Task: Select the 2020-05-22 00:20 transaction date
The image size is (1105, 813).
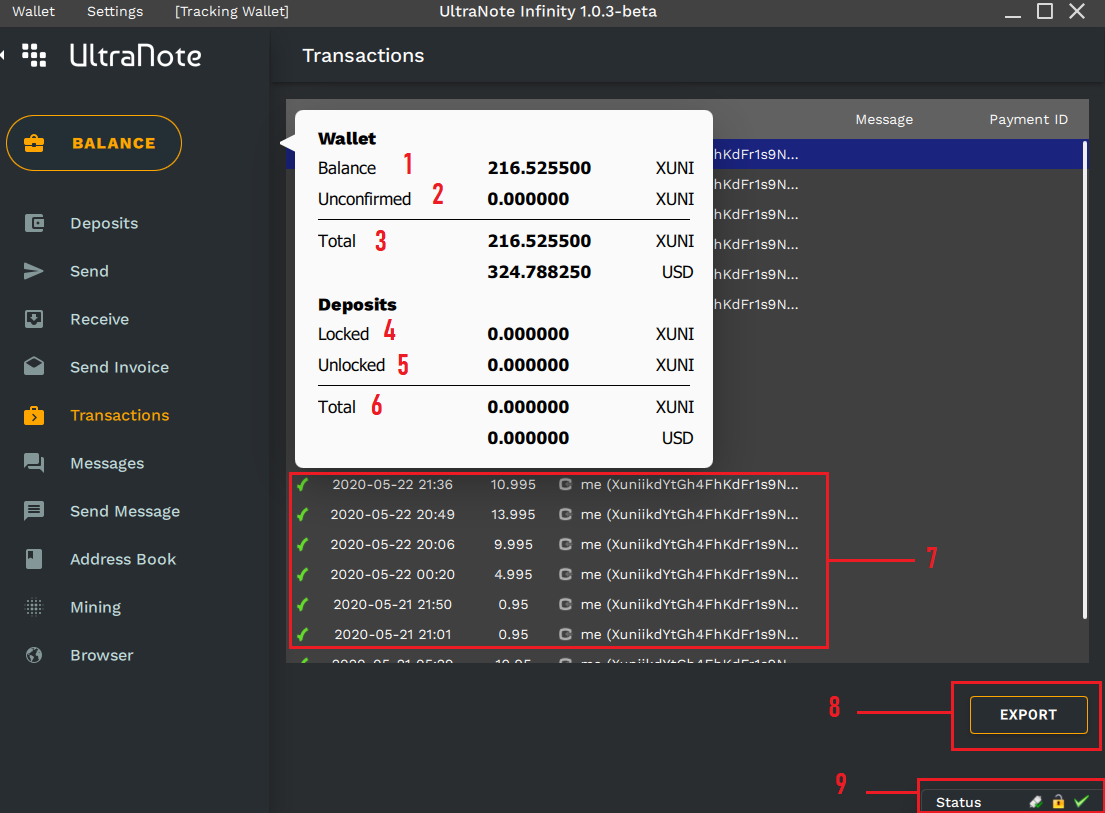Action: coord(393,574)
